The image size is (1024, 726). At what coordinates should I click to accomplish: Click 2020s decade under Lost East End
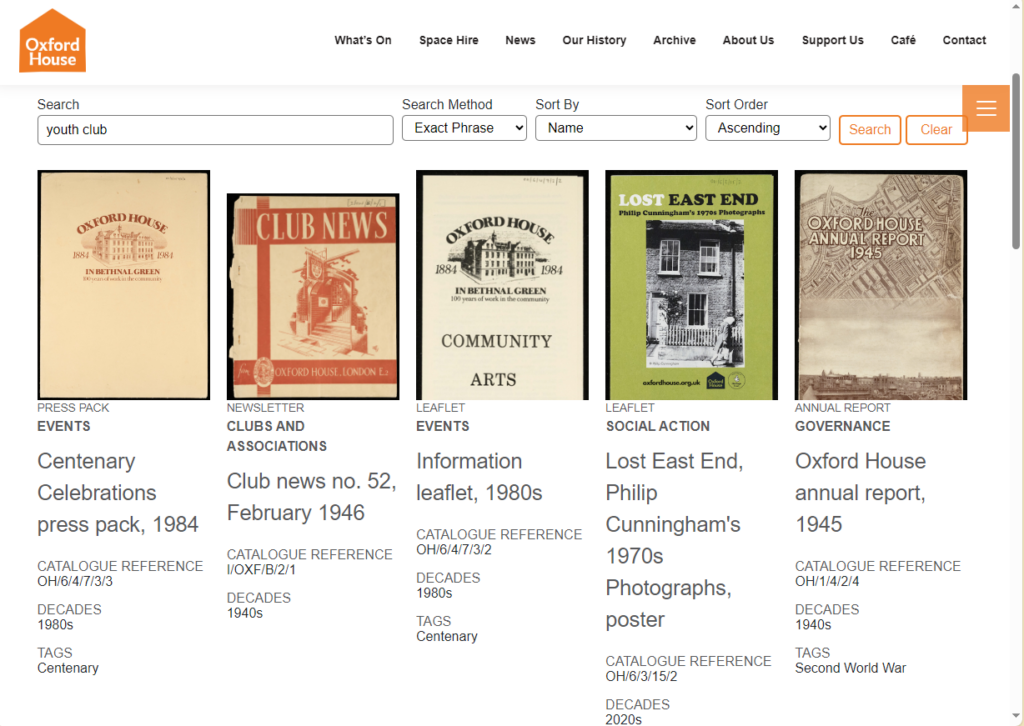pos(624,719)
